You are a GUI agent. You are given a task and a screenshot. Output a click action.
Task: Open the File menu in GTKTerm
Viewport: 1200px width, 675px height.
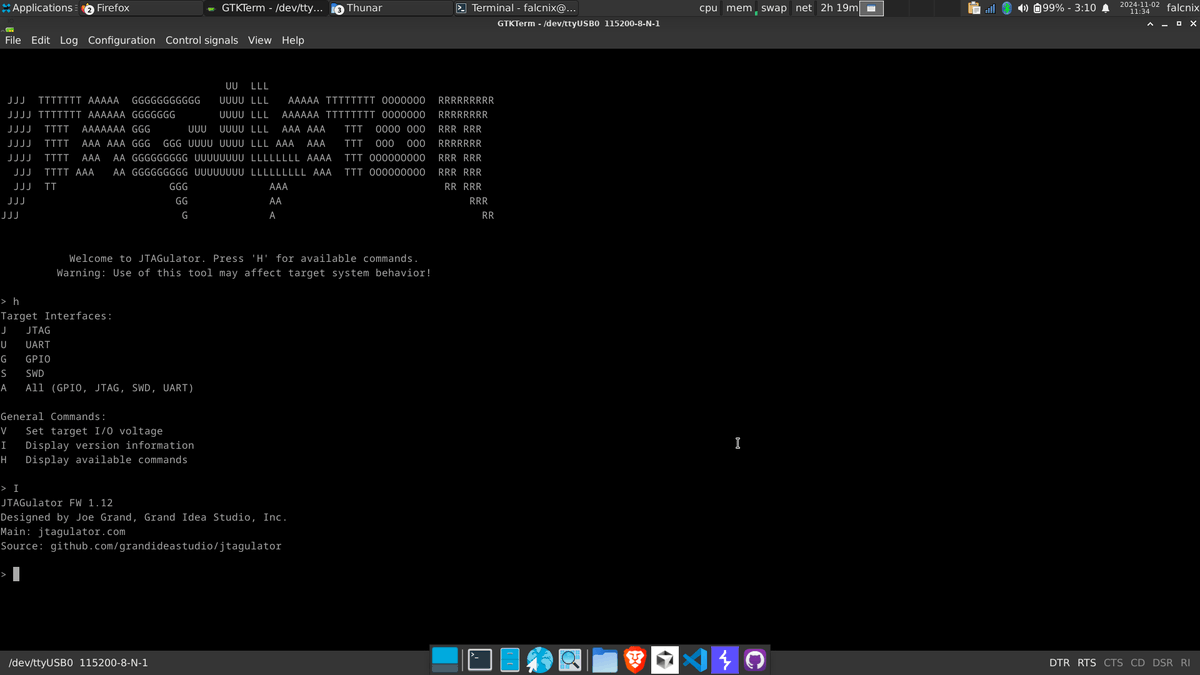coord(13,40)
